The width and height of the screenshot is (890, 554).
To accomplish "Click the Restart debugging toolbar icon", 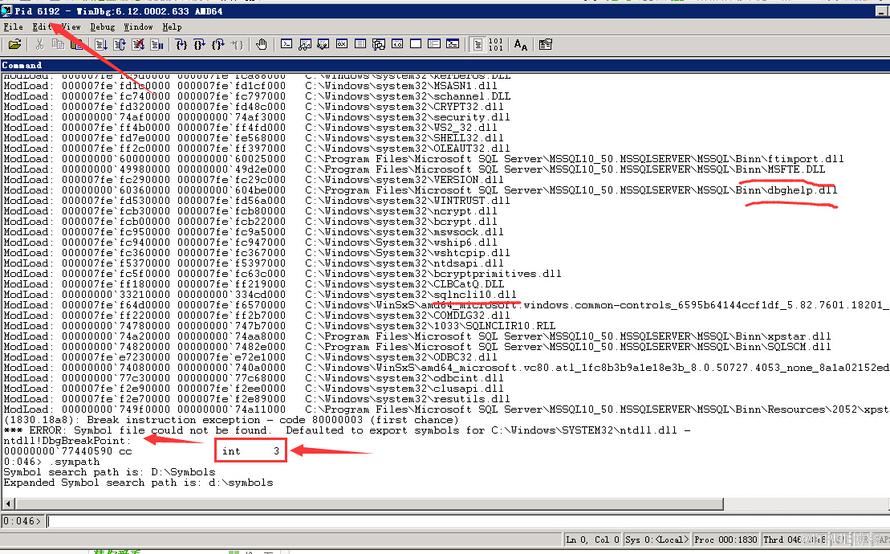I will [119, 44].
